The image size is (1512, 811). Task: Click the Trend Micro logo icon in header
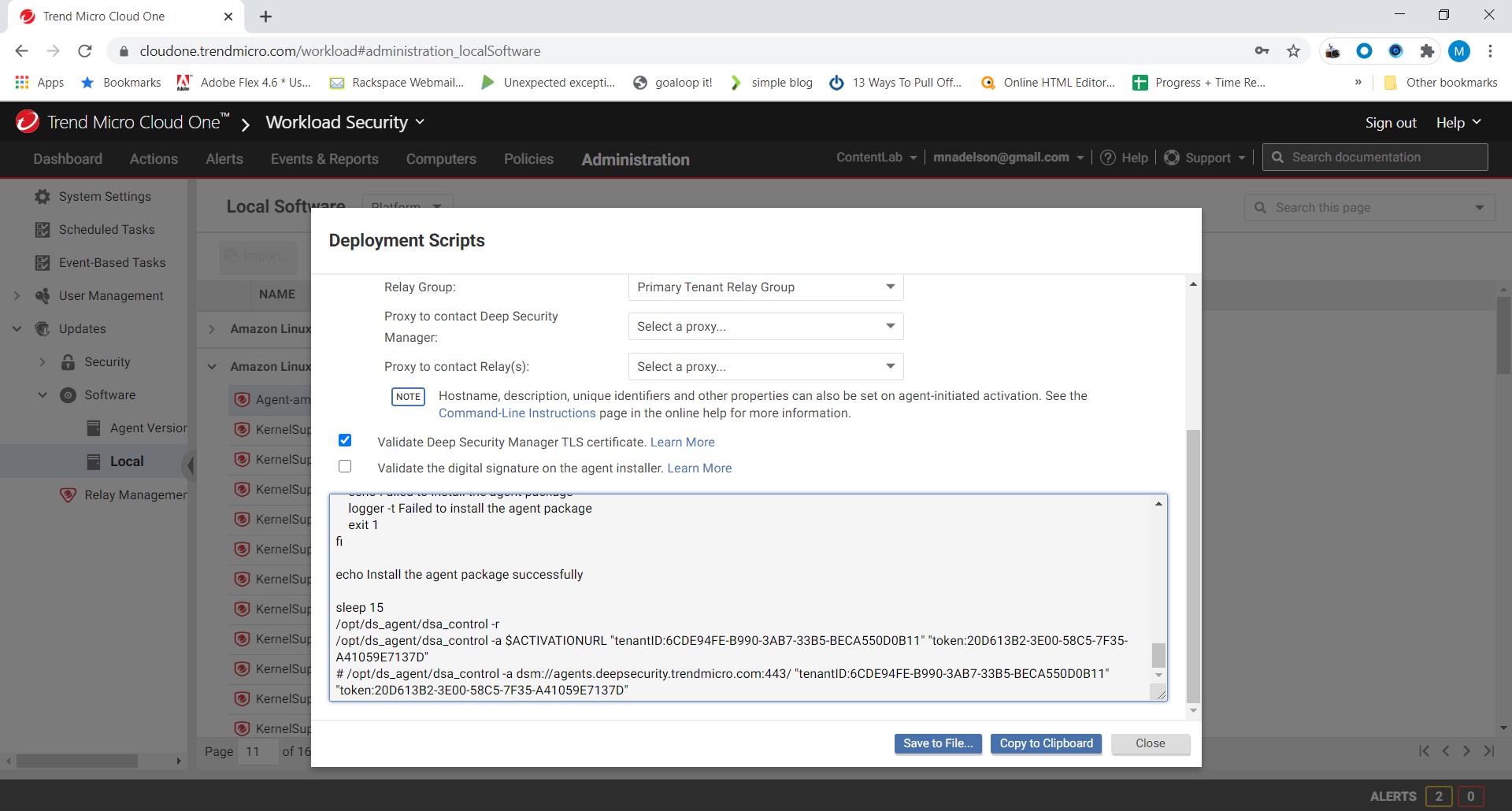tap(28, 121)
